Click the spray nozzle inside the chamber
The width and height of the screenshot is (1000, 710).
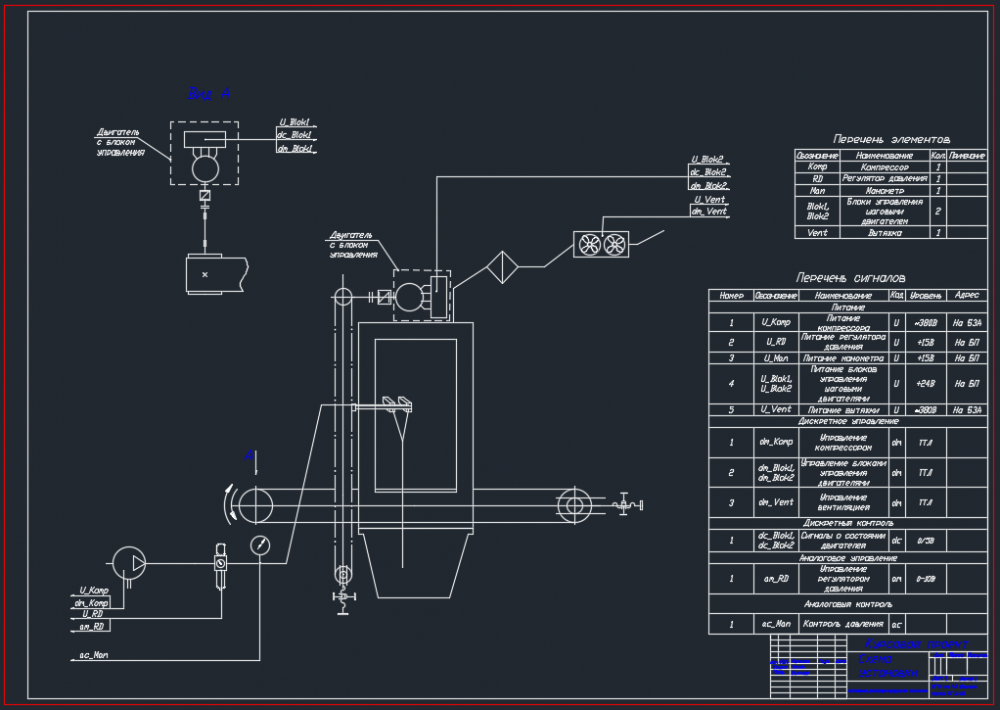tap(397, 404)
